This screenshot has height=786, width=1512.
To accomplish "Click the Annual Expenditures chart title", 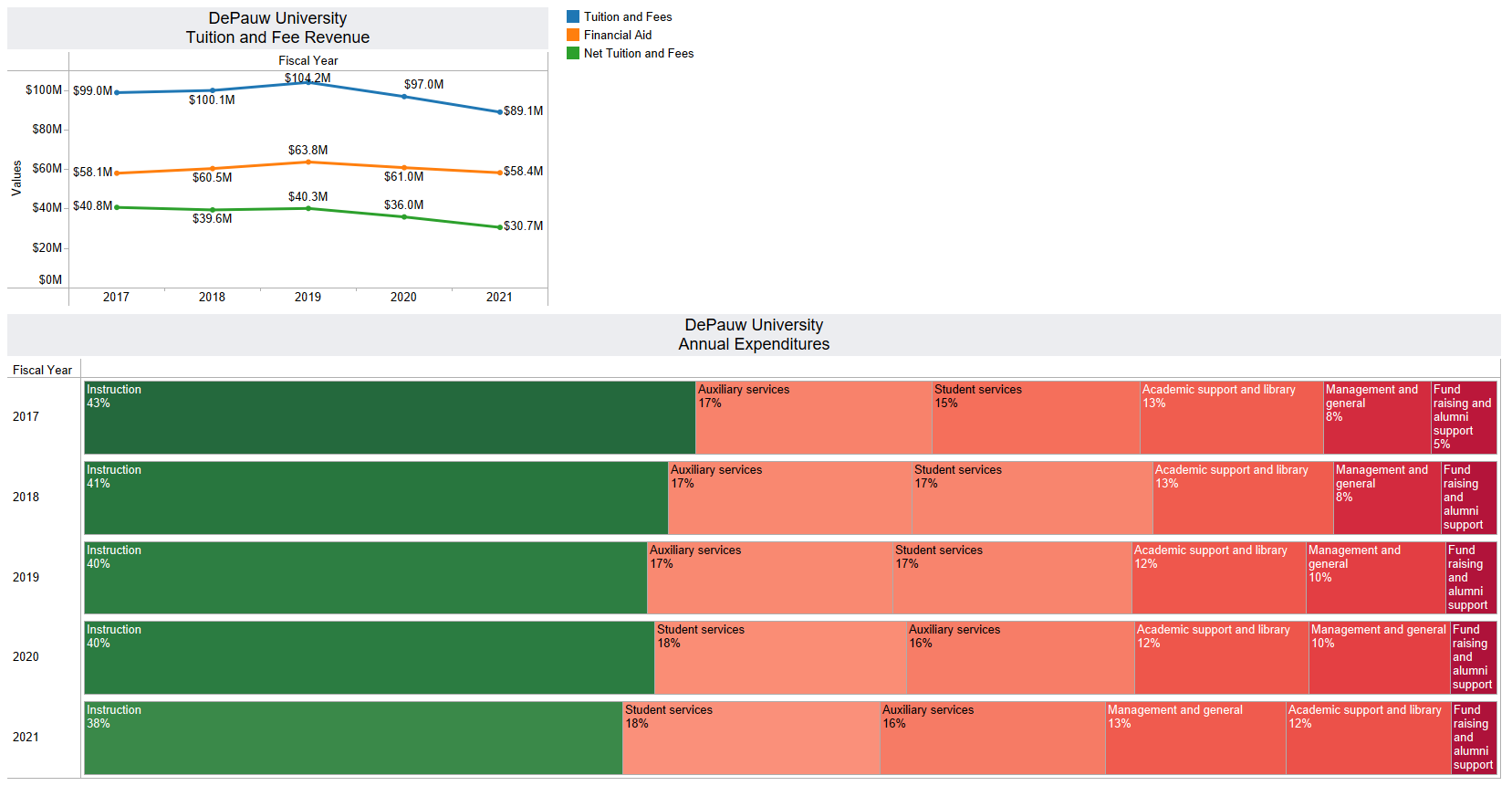I will [x=754, y=334].
